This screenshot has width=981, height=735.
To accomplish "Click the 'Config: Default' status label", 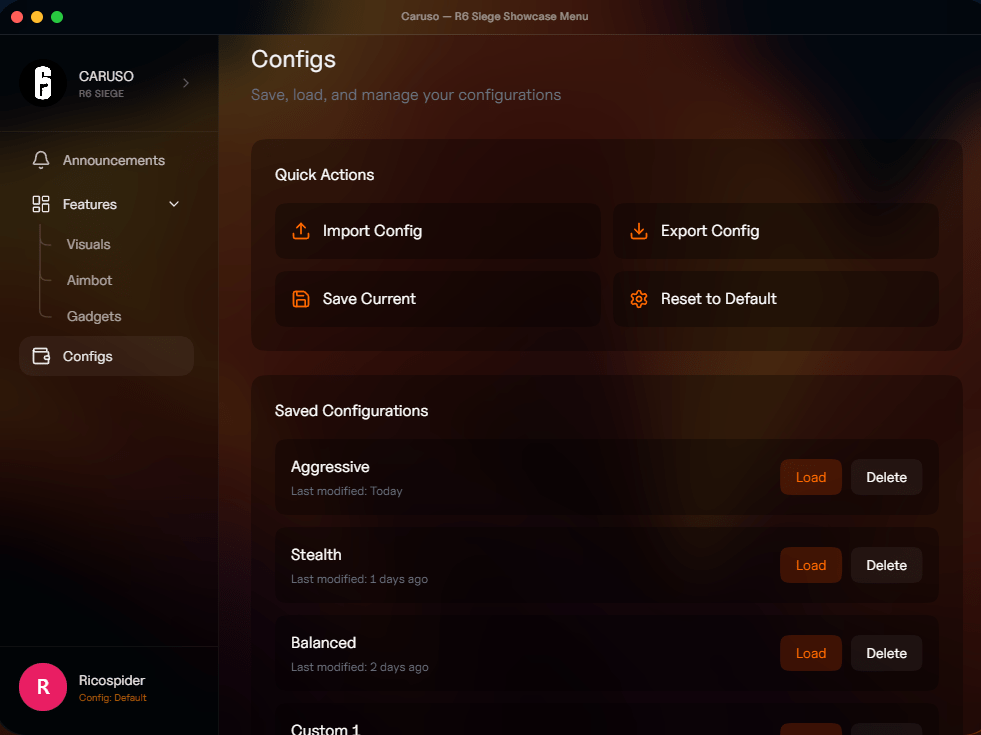I will pos(113,698).
